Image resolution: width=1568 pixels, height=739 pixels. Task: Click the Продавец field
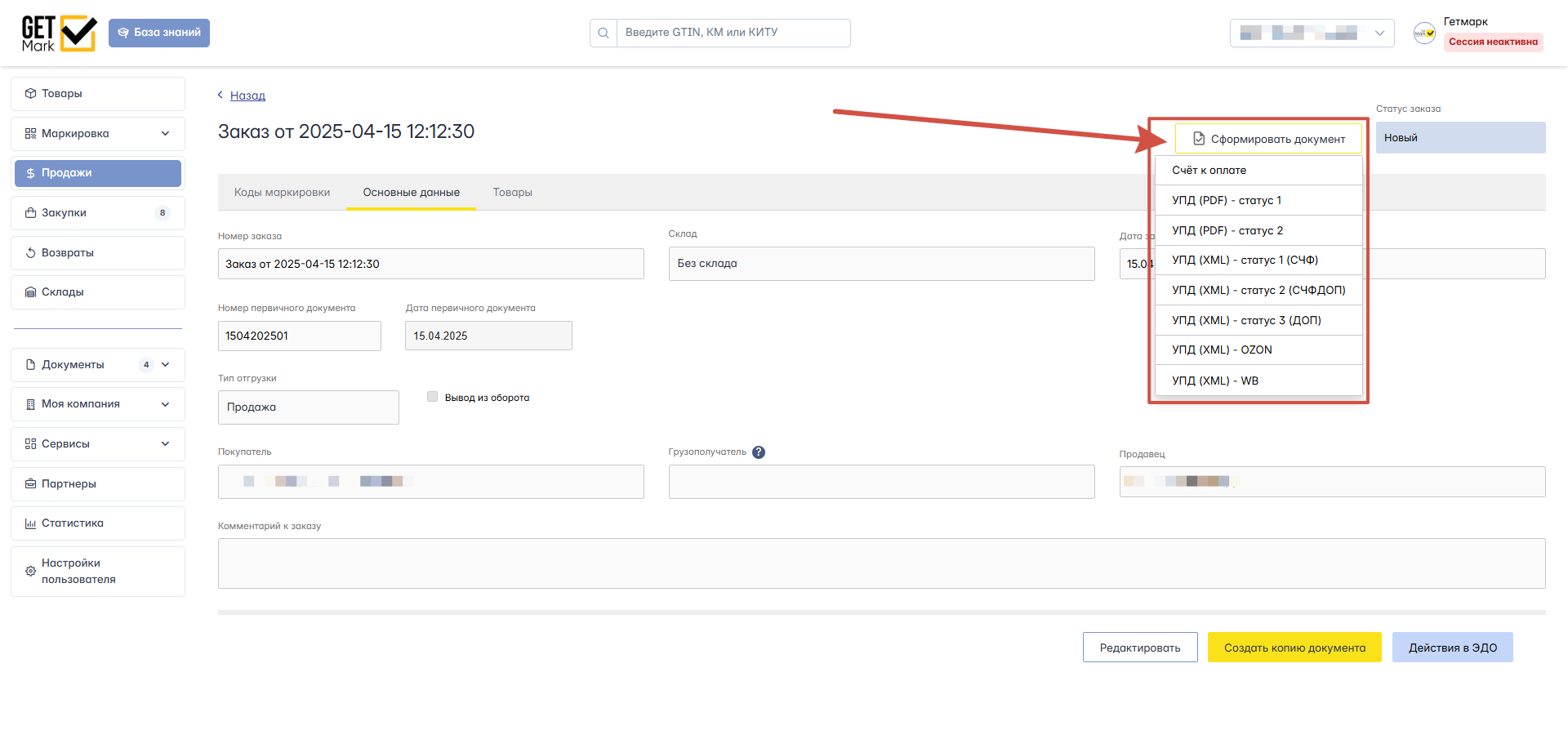click(1333, 482)
